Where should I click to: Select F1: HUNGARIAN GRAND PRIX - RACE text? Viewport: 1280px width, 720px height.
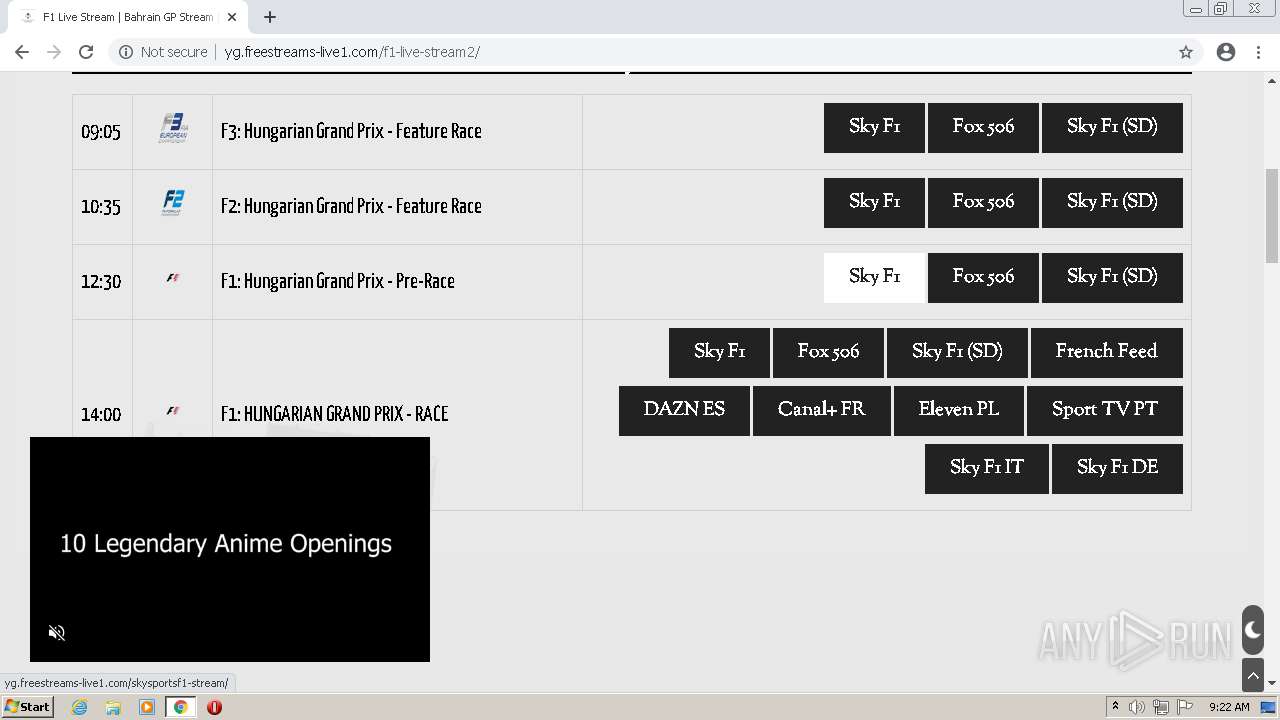pyautogui.click(x=334, y=414)
